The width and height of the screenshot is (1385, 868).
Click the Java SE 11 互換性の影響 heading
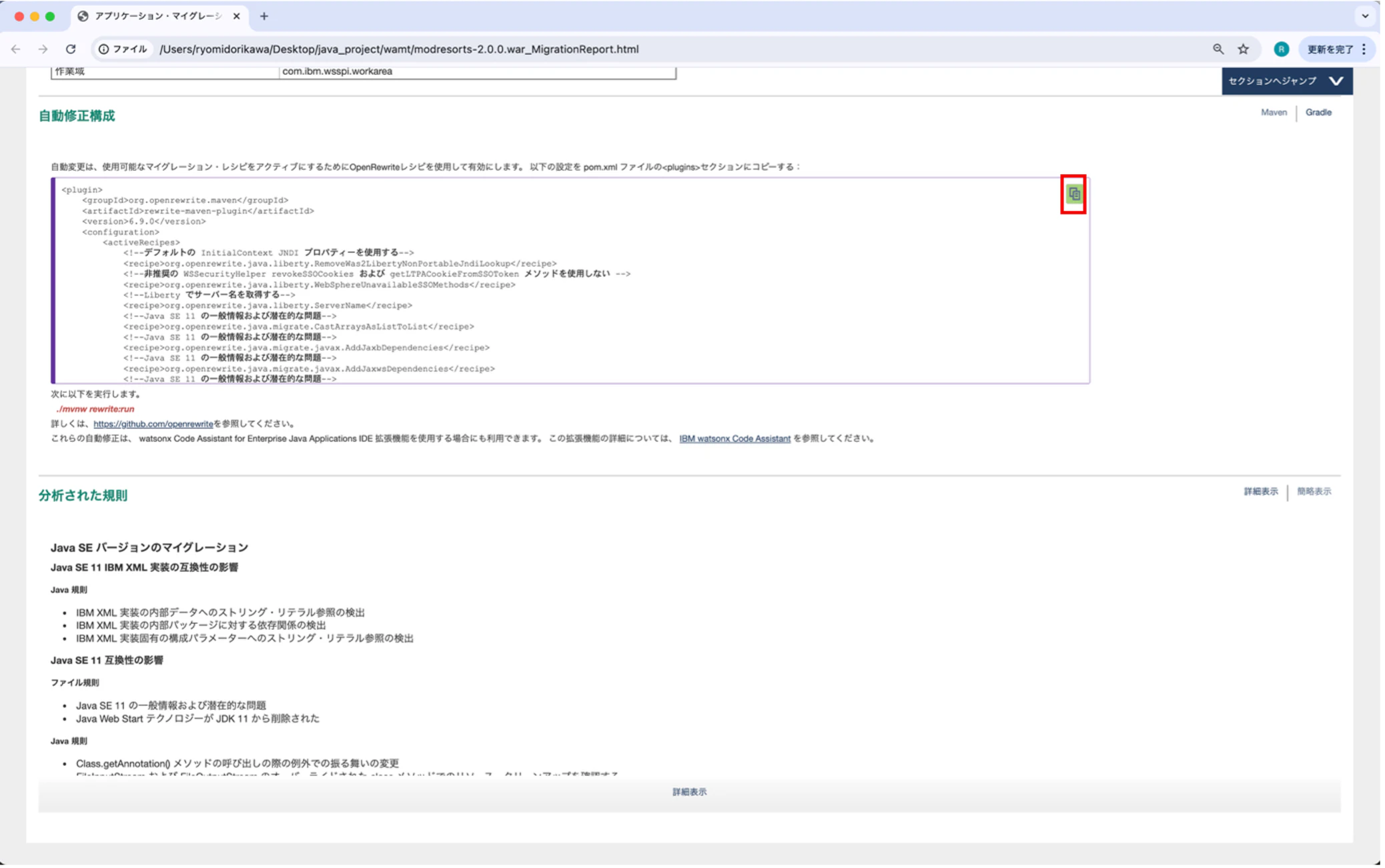tap(107, 661)
